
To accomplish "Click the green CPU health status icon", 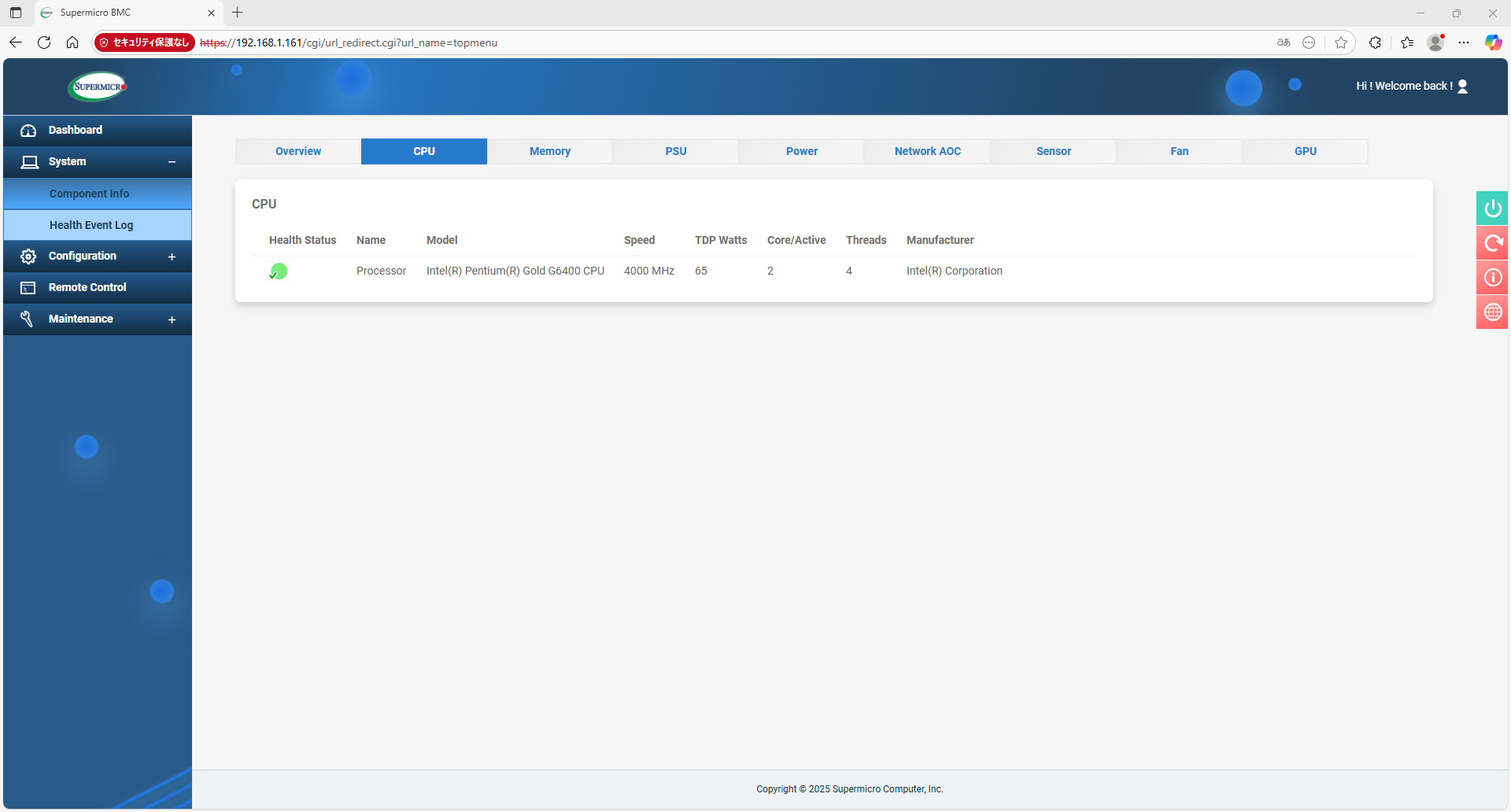I will 279,271.
